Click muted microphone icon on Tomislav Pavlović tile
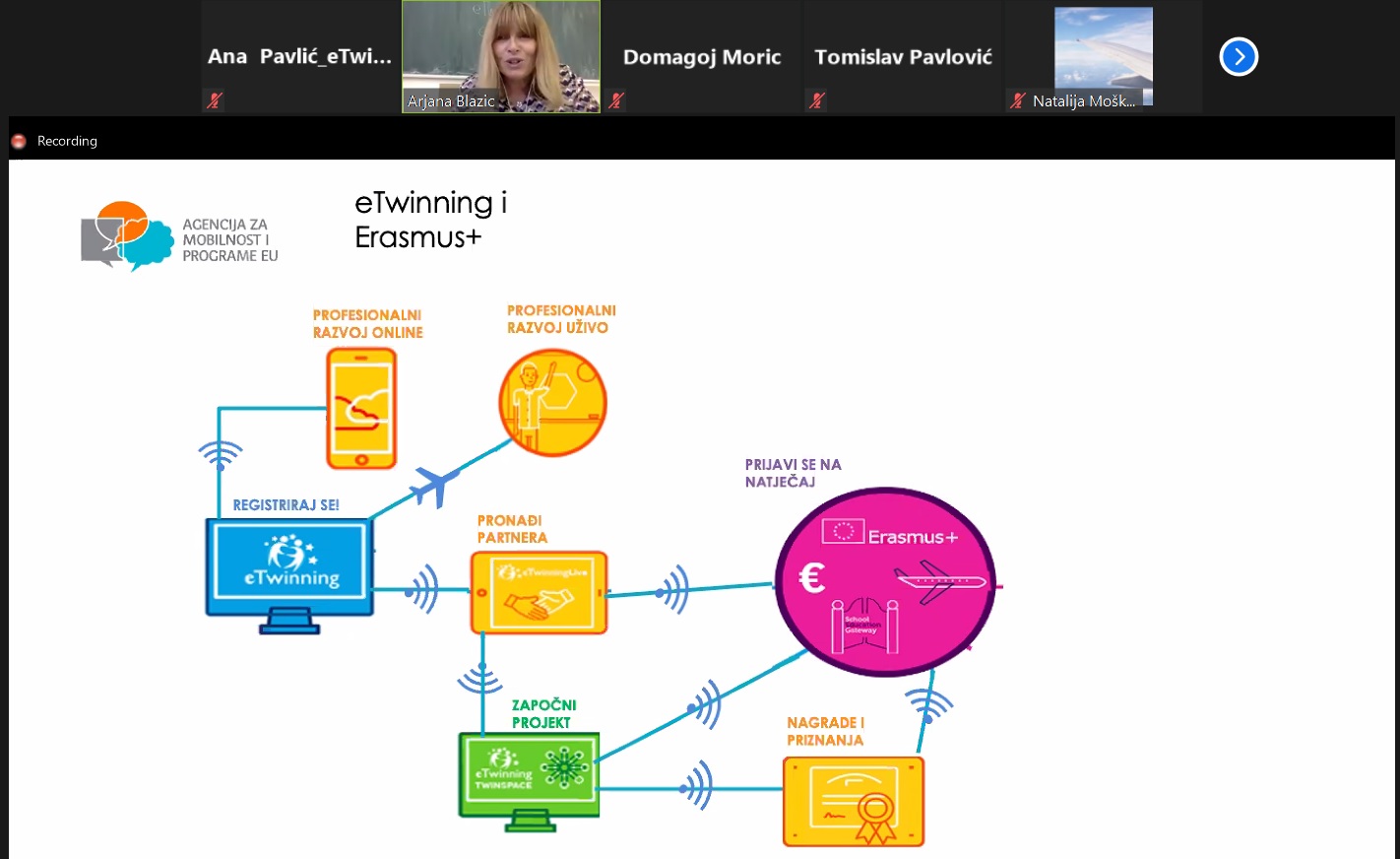 (x=816, y=100)
